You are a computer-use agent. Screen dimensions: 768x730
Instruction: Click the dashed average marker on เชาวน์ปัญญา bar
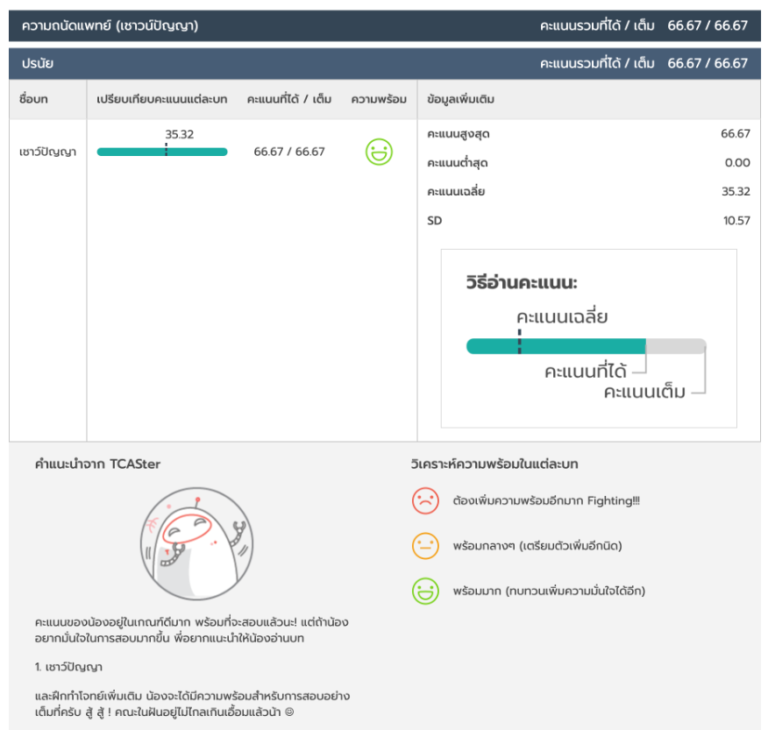click(166, 150)
